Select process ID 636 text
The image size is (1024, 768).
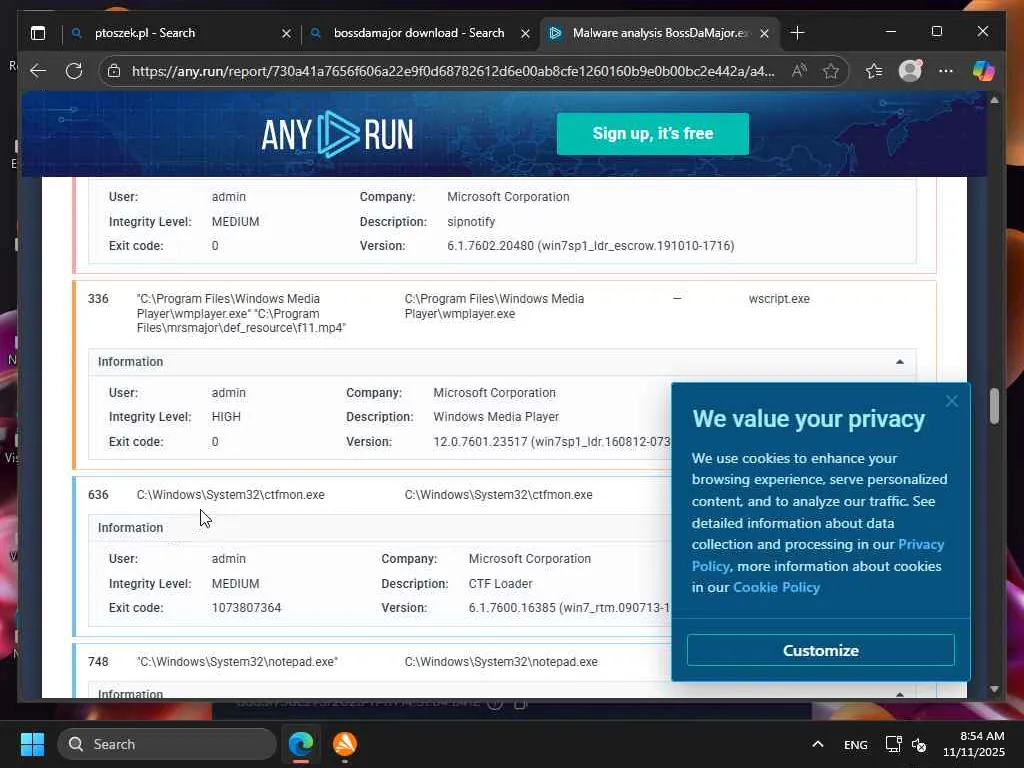[98, 495]
